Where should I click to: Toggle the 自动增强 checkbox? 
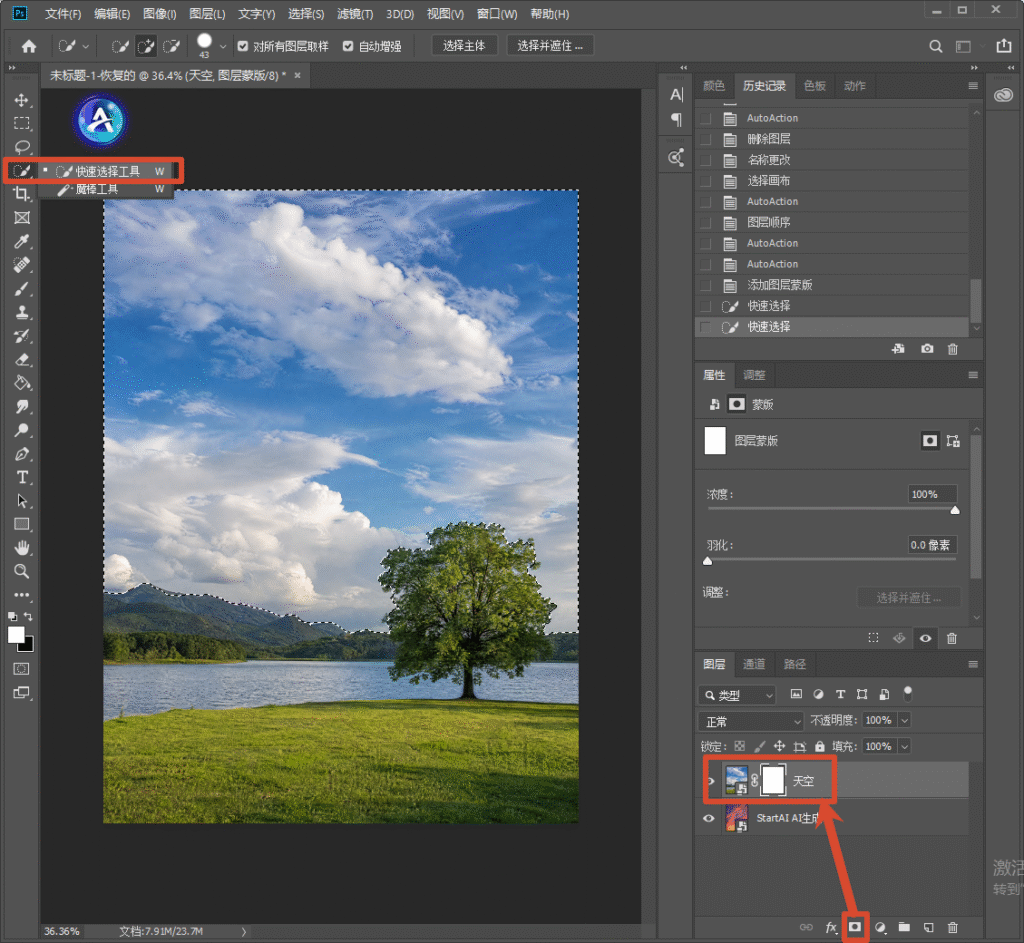(x=348, y=46)
